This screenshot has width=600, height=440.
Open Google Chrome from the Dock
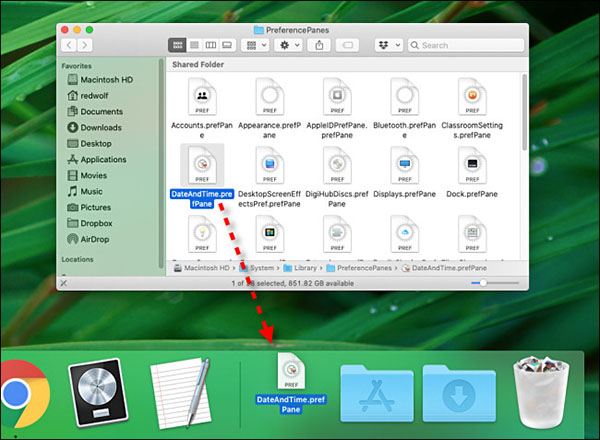click(20, 393)
